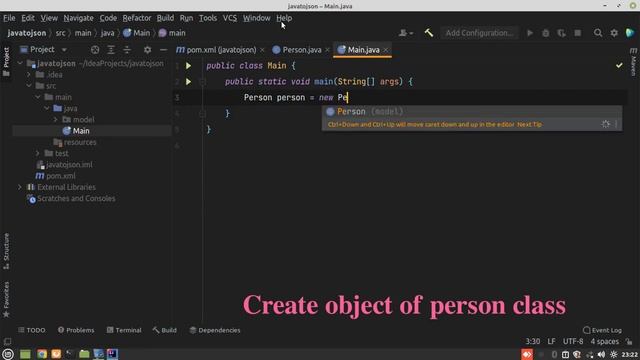This screenshot has width=640, height=360.
Task: Expand External Libraries node
Action: (20, 187)
